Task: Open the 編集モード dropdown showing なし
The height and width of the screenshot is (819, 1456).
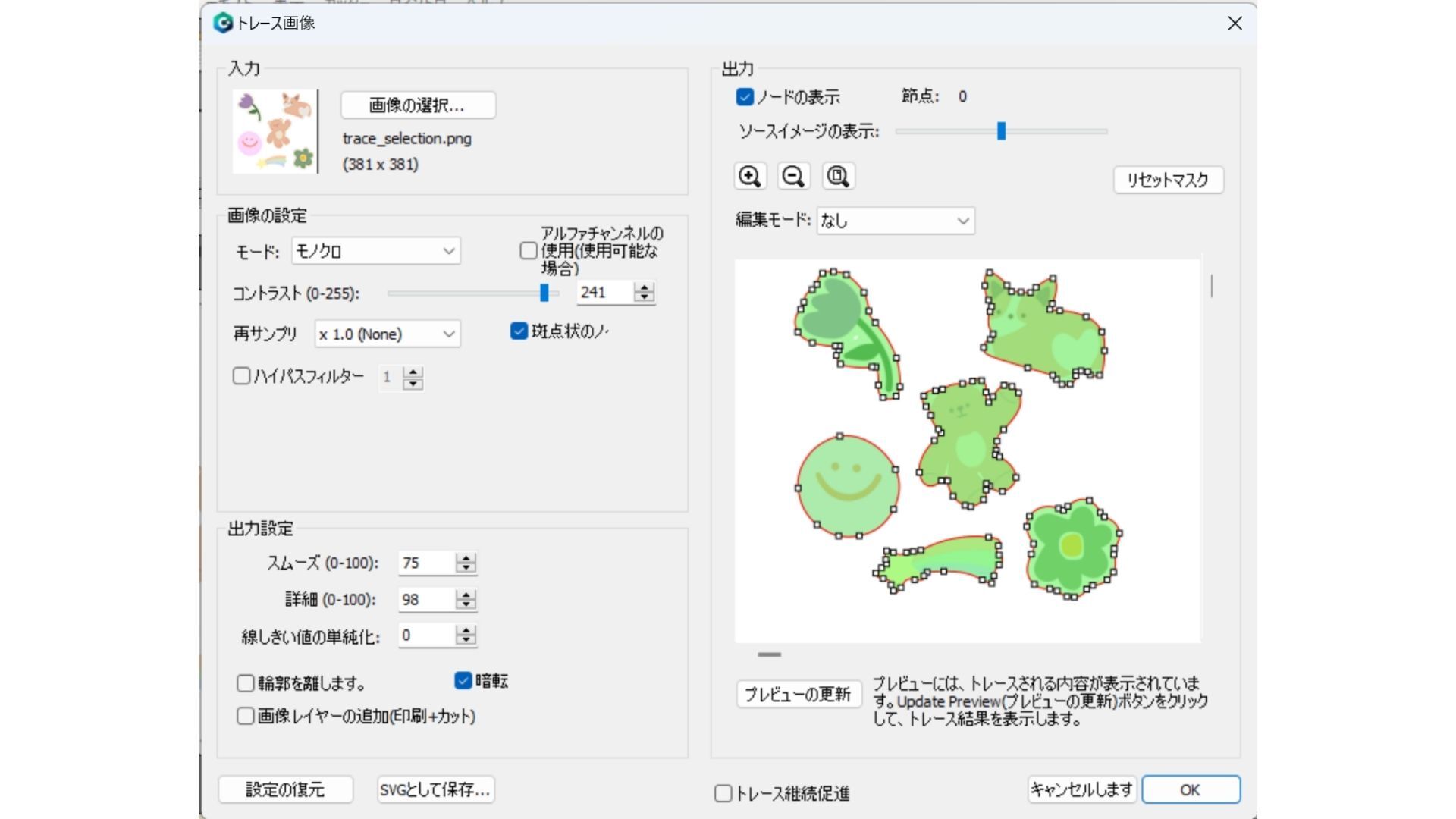Action: click(896, 221)
